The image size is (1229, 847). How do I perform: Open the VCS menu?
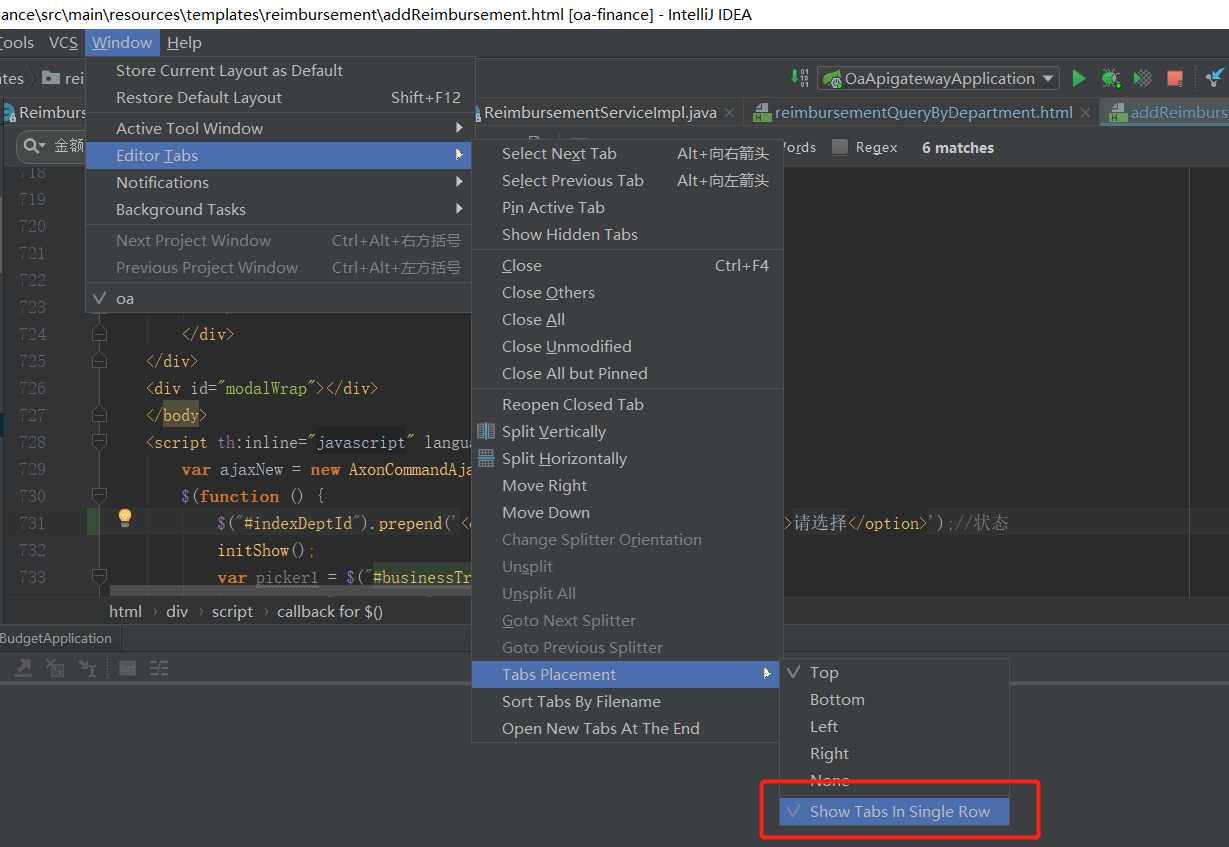pyautogui.click(x=63, y=43)
